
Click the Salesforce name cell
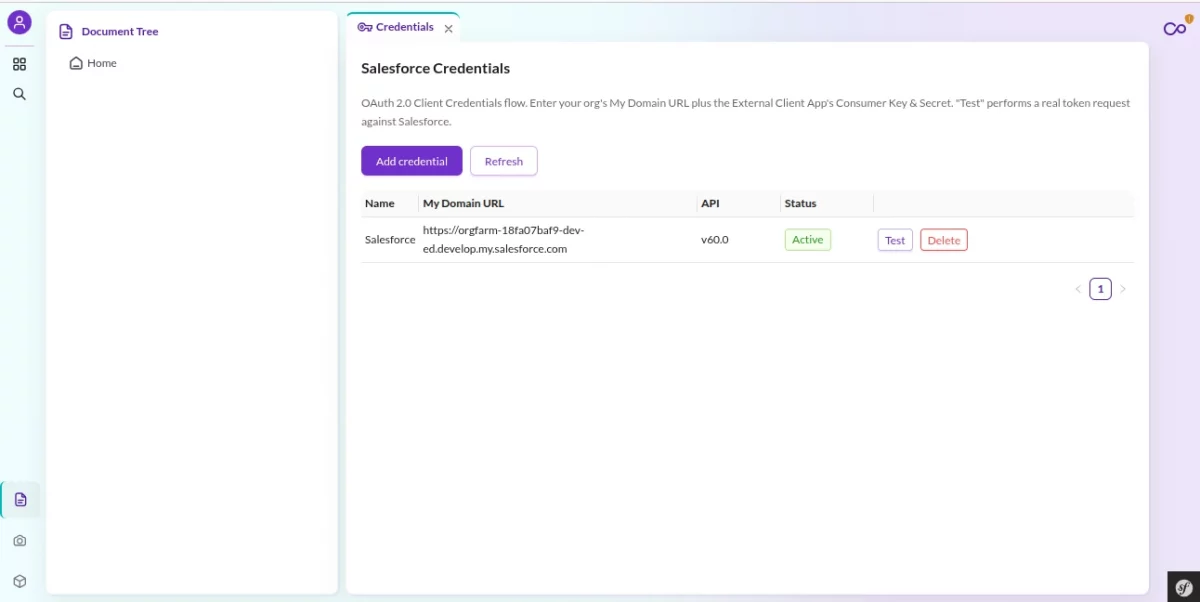pos(390,240)
